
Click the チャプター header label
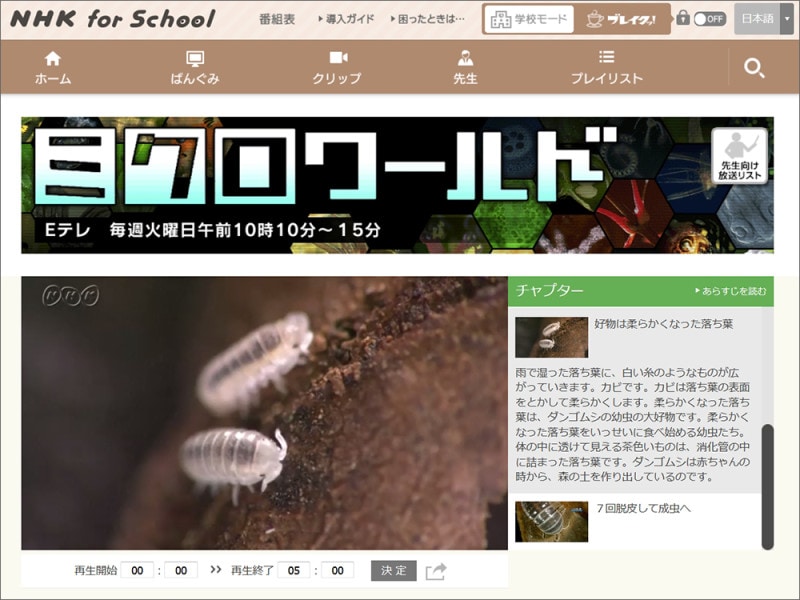pos(549,290)
